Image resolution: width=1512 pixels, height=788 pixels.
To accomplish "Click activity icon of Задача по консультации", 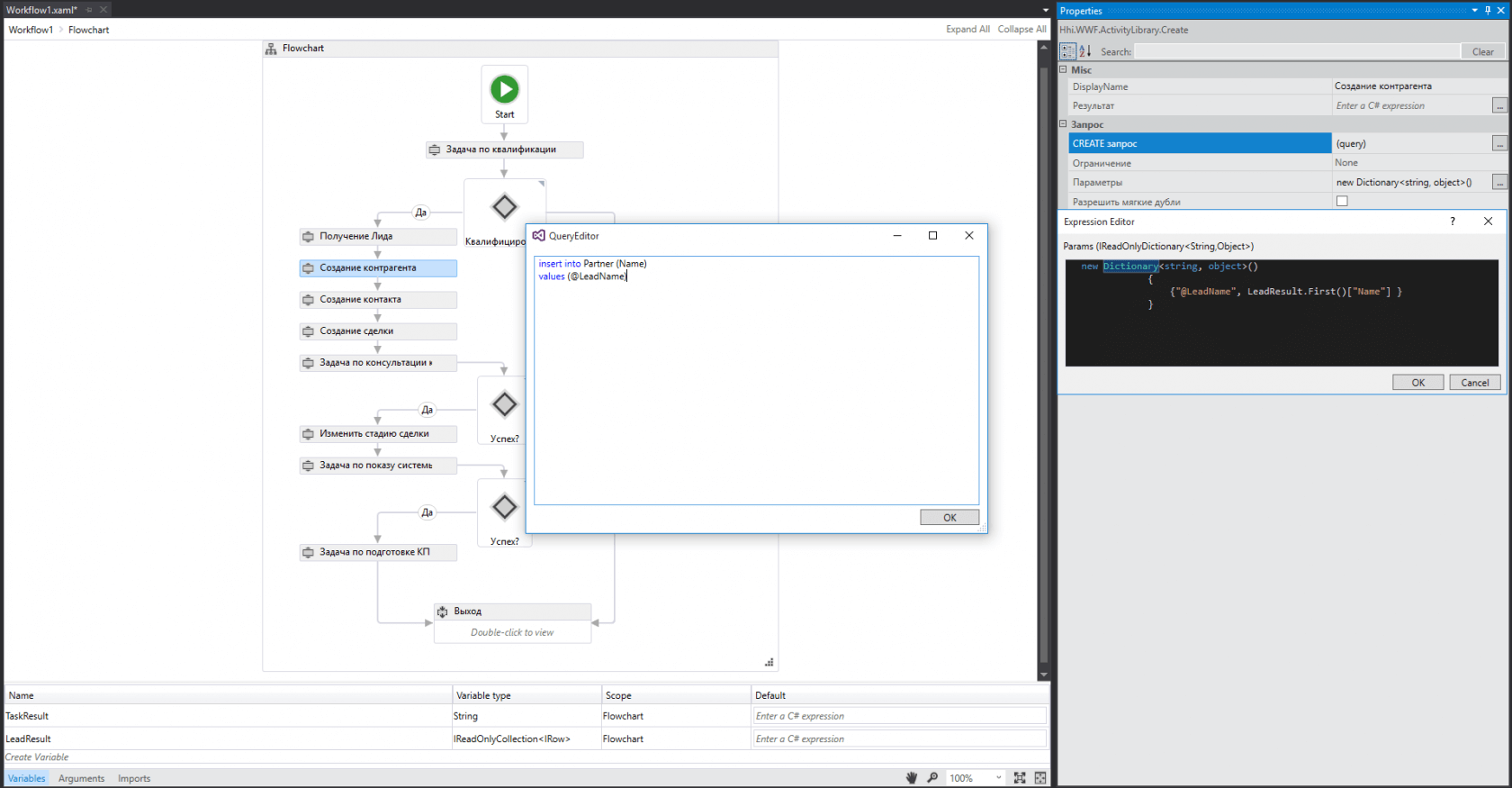I will pos(309,362).
